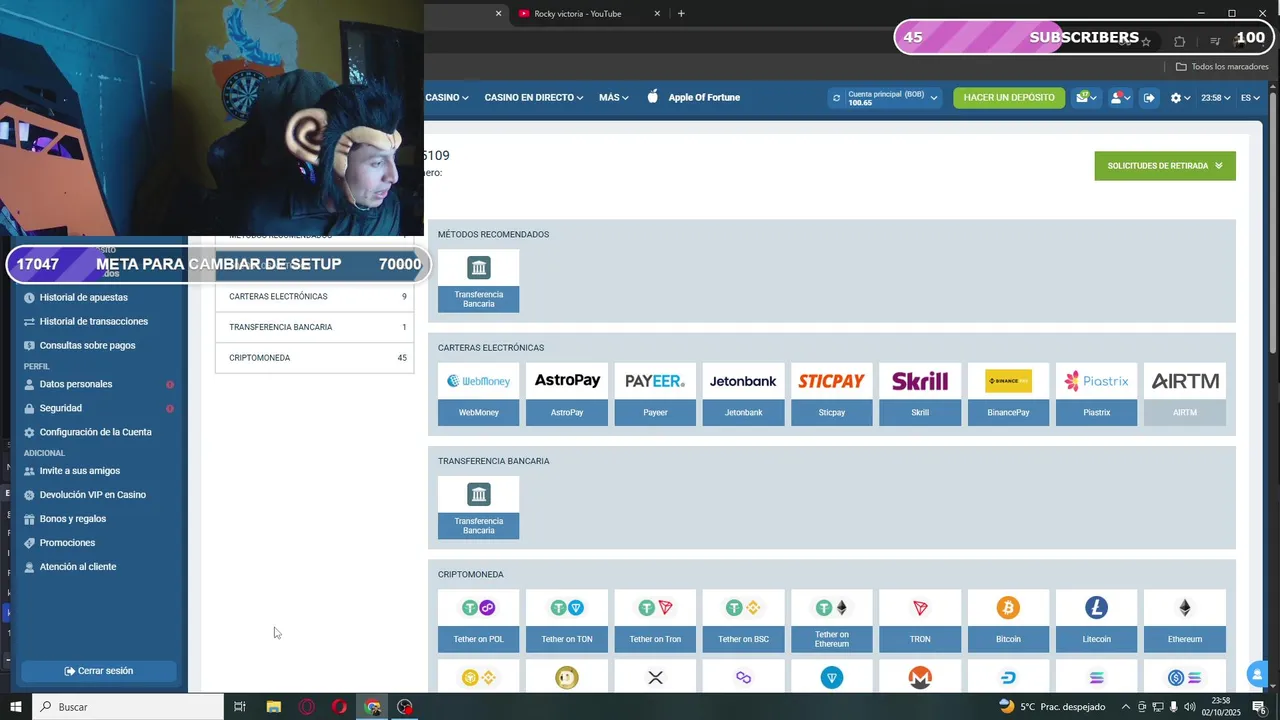The height and width of the screenshot is (720, 1280).
Task: Select the Jetonbank payment tile
Action: tap(743, 394)
